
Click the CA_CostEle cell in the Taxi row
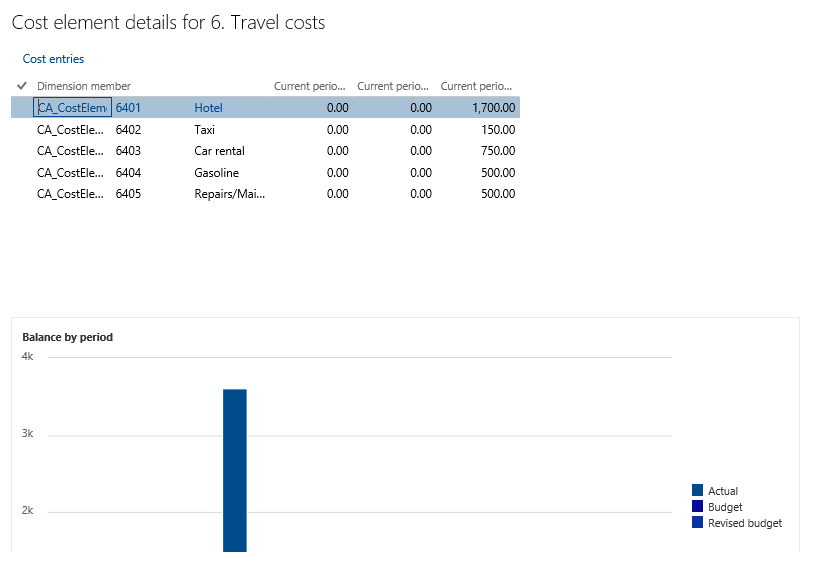point(70,129)
